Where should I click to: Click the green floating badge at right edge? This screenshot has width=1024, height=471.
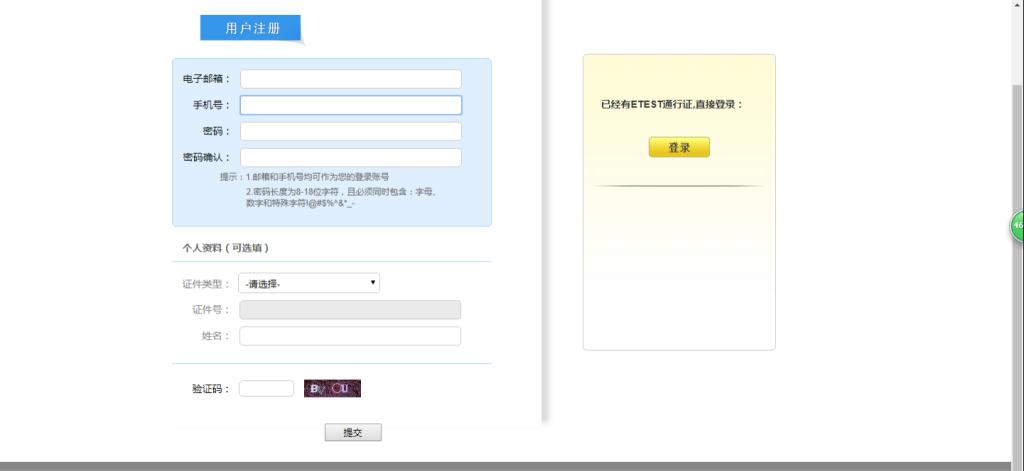1017,226
